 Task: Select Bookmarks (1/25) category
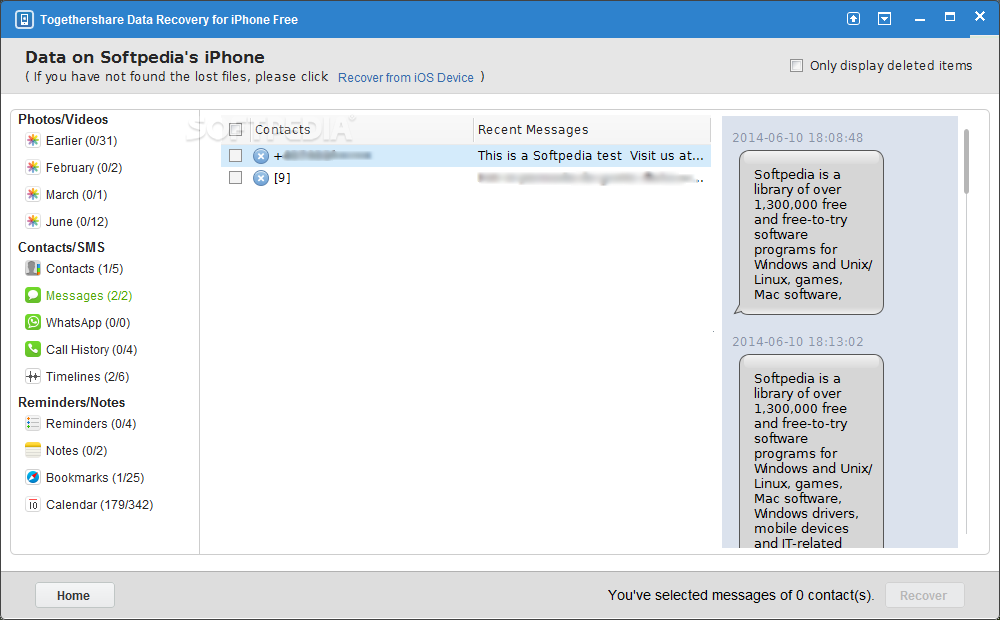click(94, 477)
